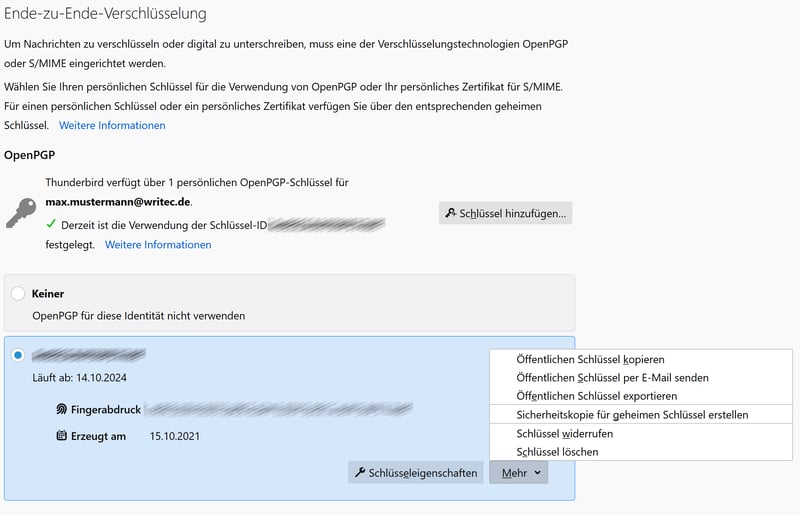This screenshot has height=515, width=800.
Task: Open Weitere Informationen link under intro text
Action: pyautogui.click(x=112, y=125)
